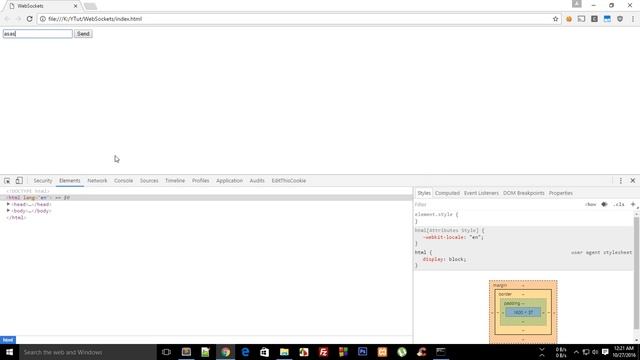Open Photoshop from the taskbar

pos(362,352)
